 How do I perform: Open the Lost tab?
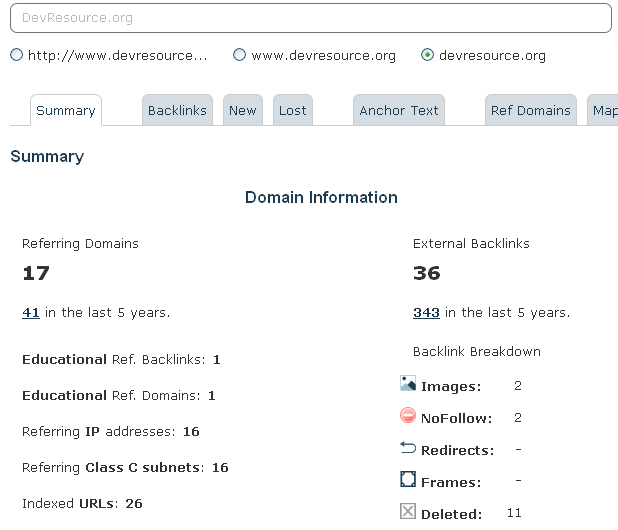point(293,110)
